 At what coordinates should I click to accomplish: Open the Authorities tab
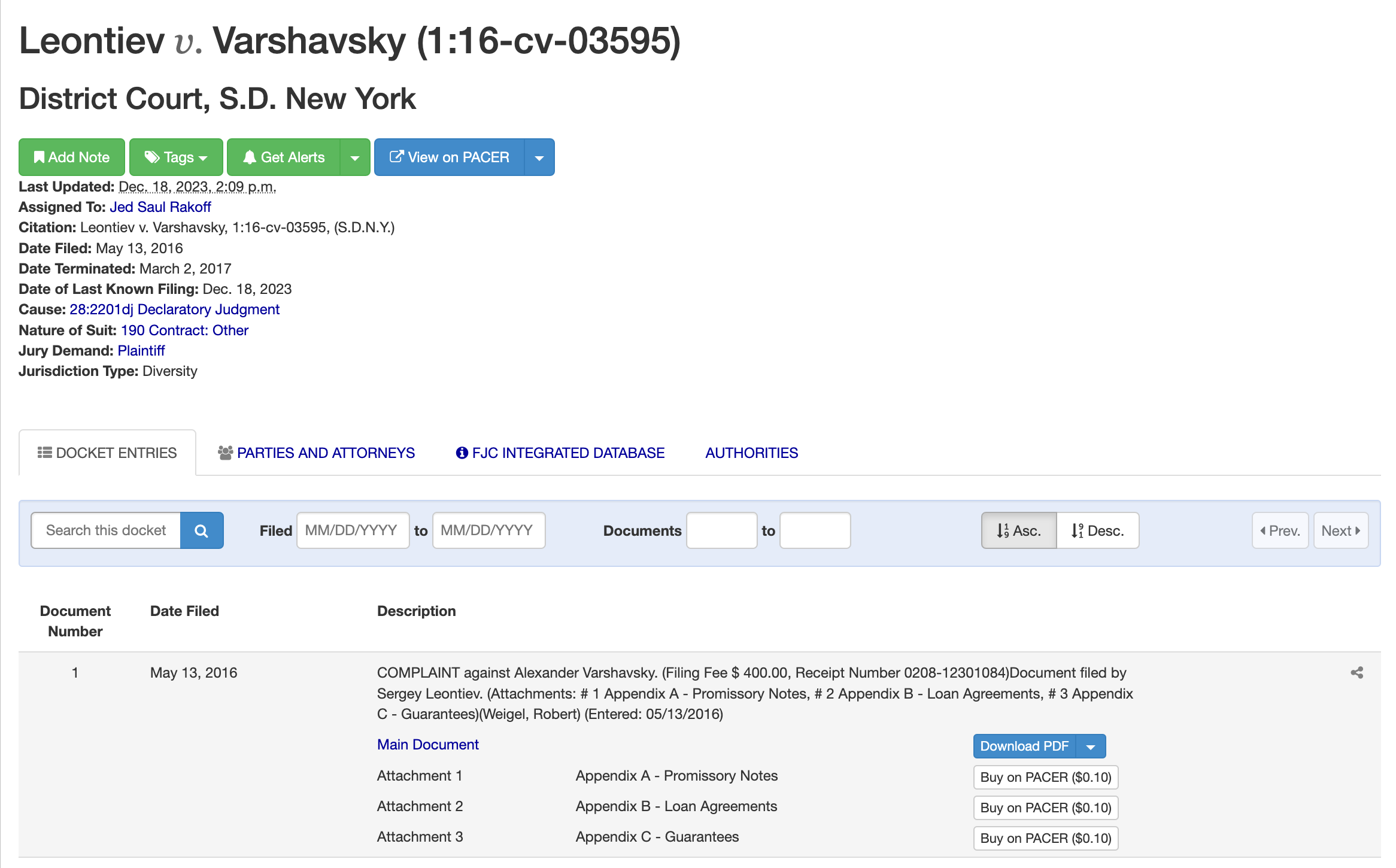coord(751,453)
